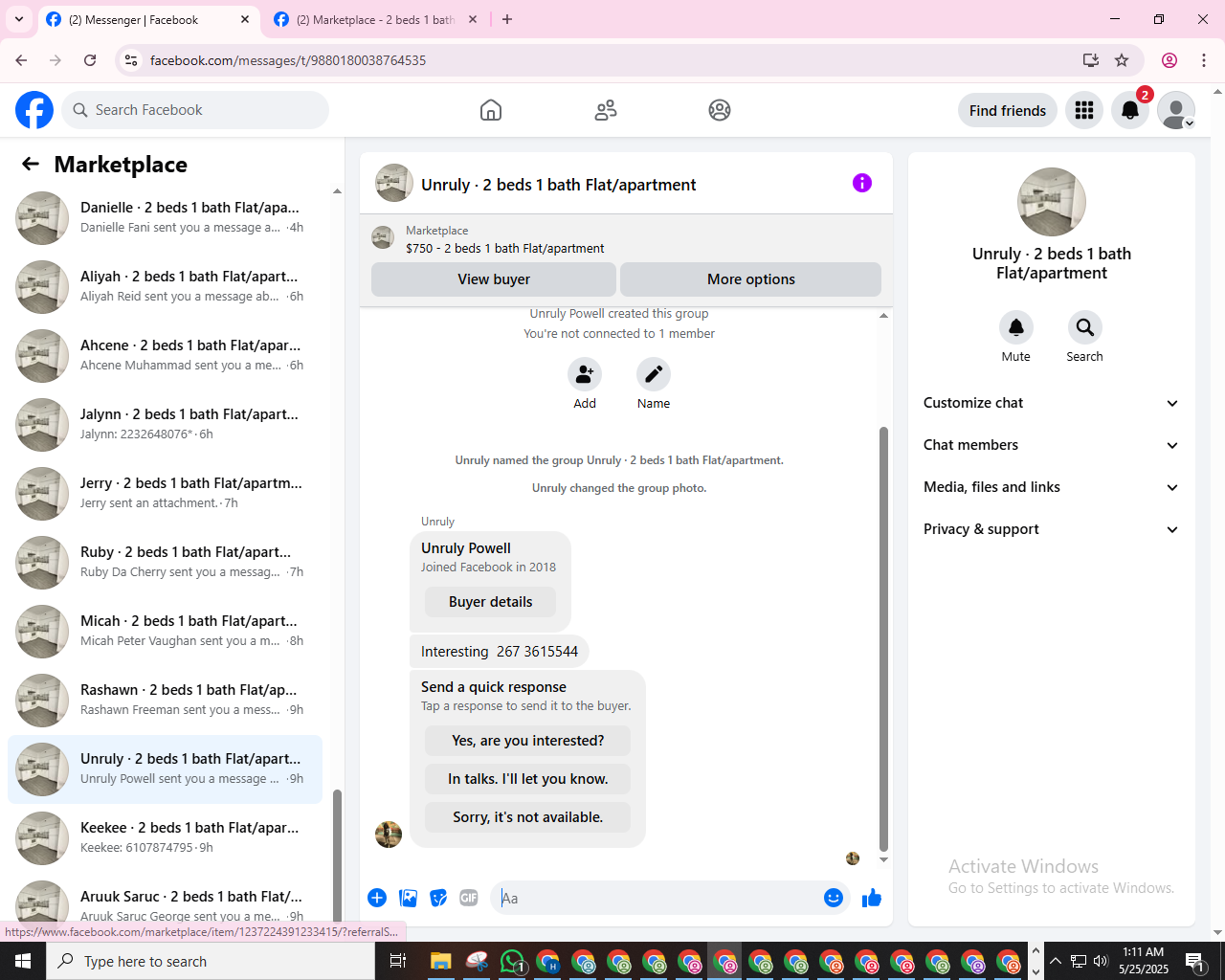Viewport: 1225px width, 980px height.
Task: Open the $750 listing link in chat header
Action: pos(505,248)
